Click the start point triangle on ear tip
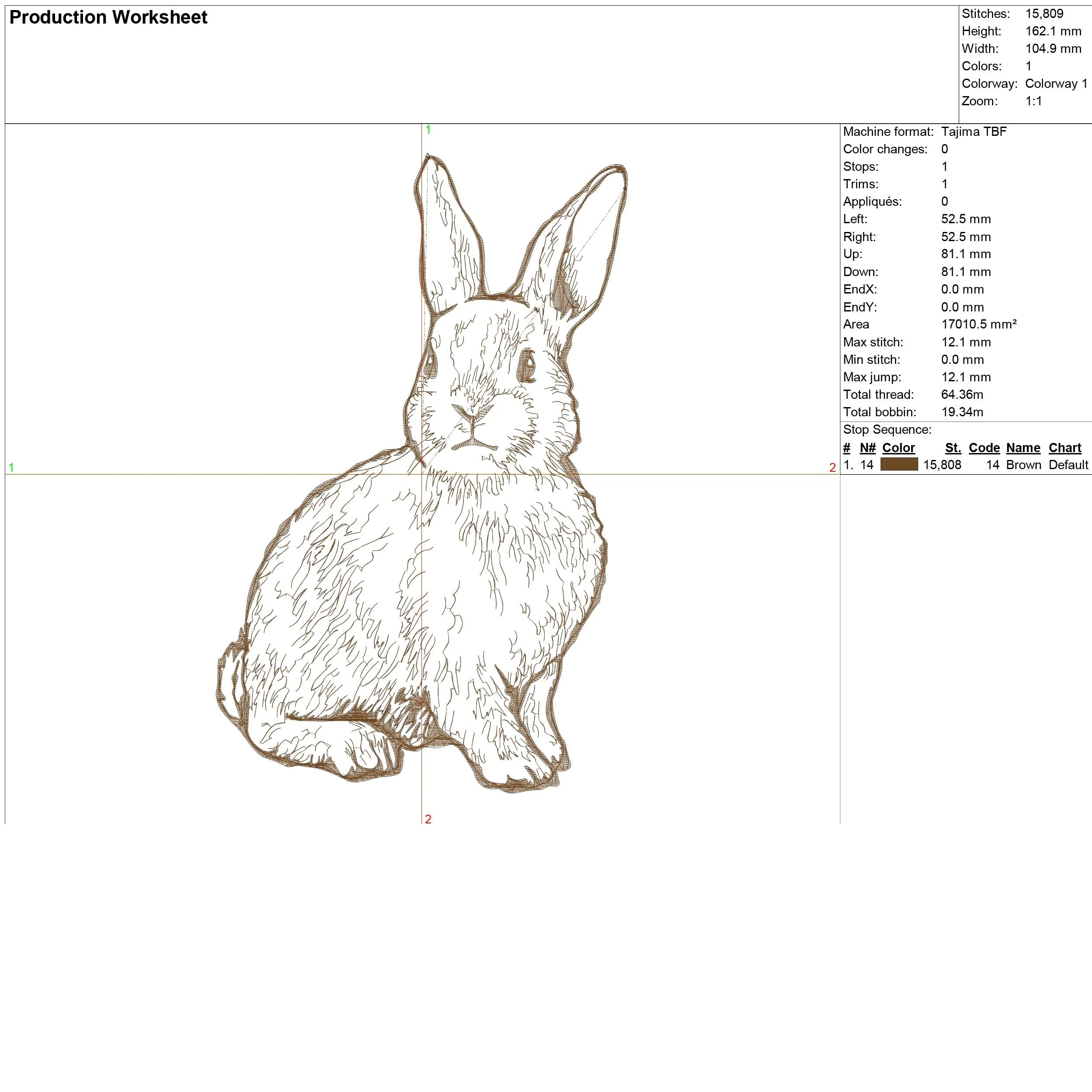This screenshot has width=1092, height=1092. [428, 156]
